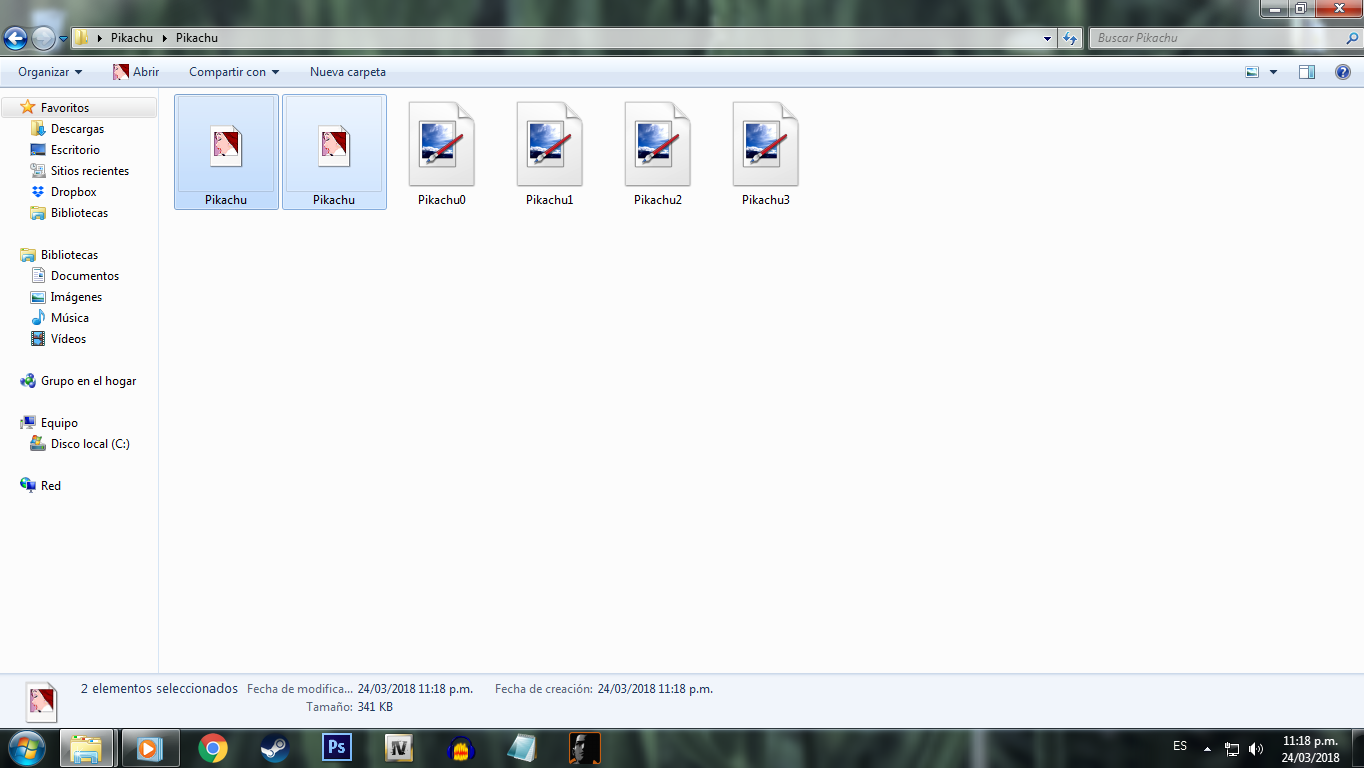The image size is (1364, 768).
Task: Click the change view icon
Action: (x=1252, y=72)
